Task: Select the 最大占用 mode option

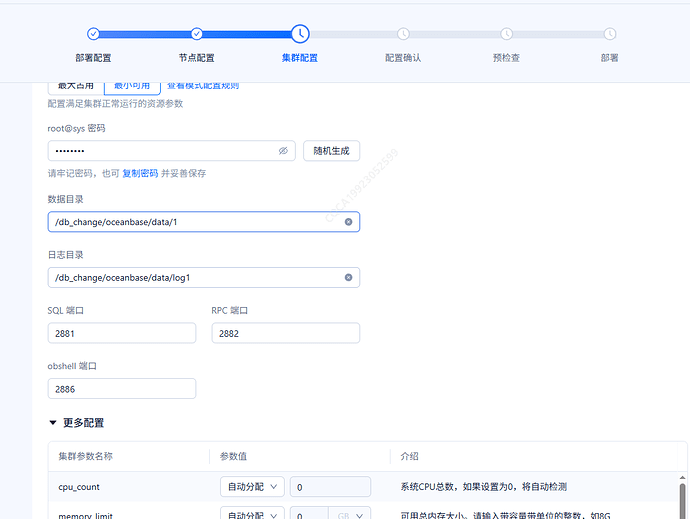Action: pyautogui.click(x=76, y=87)
